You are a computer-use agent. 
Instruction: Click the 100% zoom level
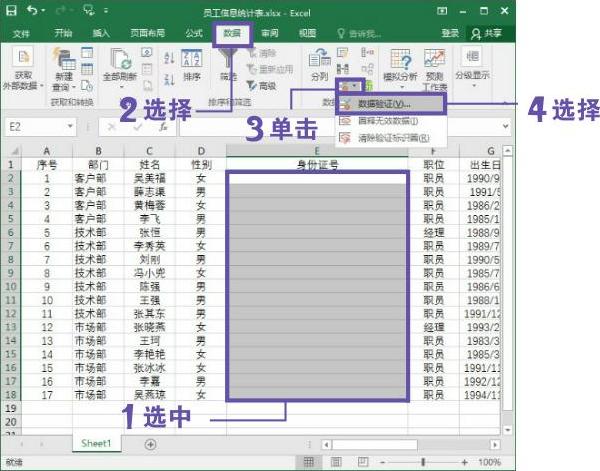[489, 462]
